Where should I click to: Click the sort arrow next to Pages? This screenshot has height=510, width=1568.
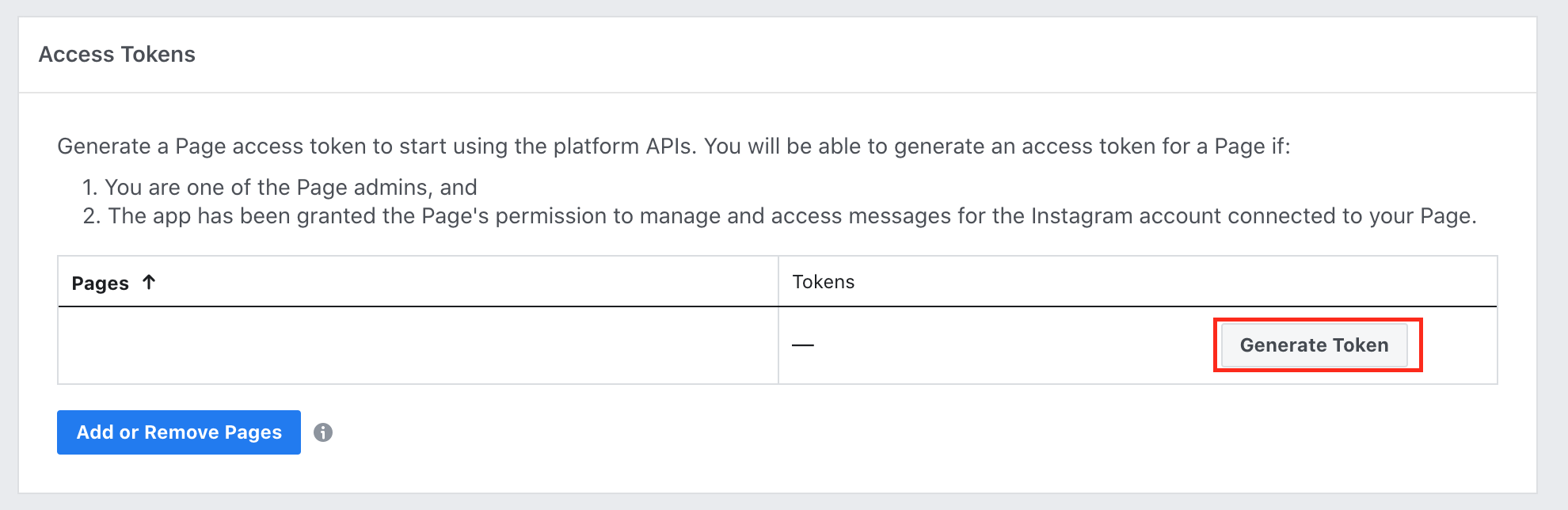coord(149,282)
